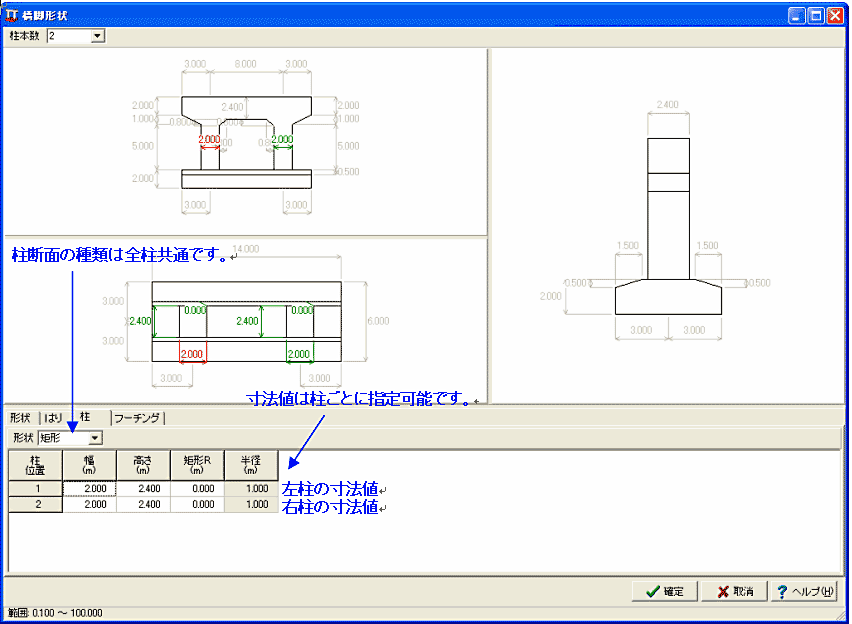Click the app icon in the title bar
Viewport: 852px width, 624px height.
[11, 15]
